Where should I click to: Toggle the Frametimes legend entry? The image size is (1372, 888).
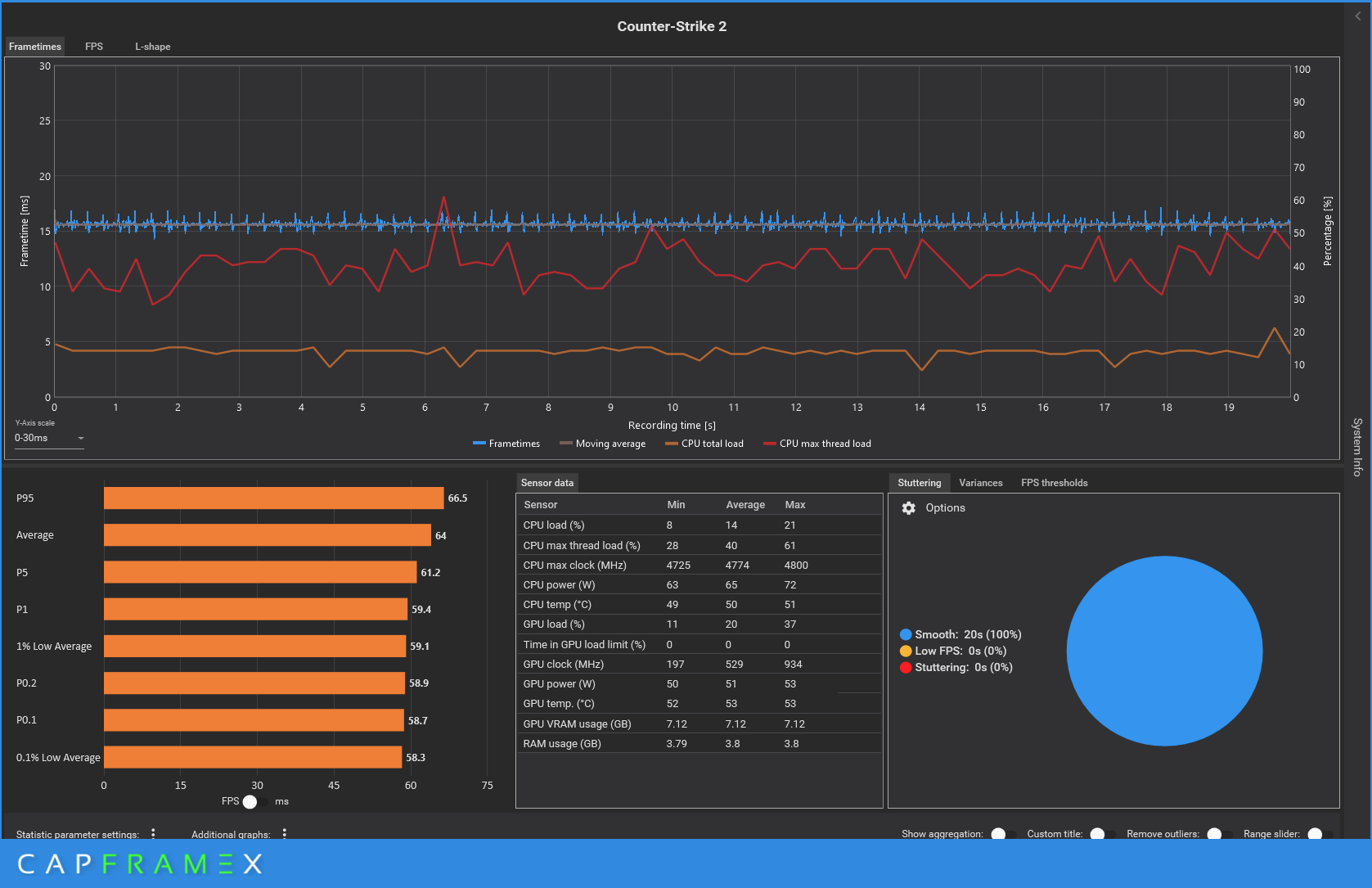(x=506, y=444)
